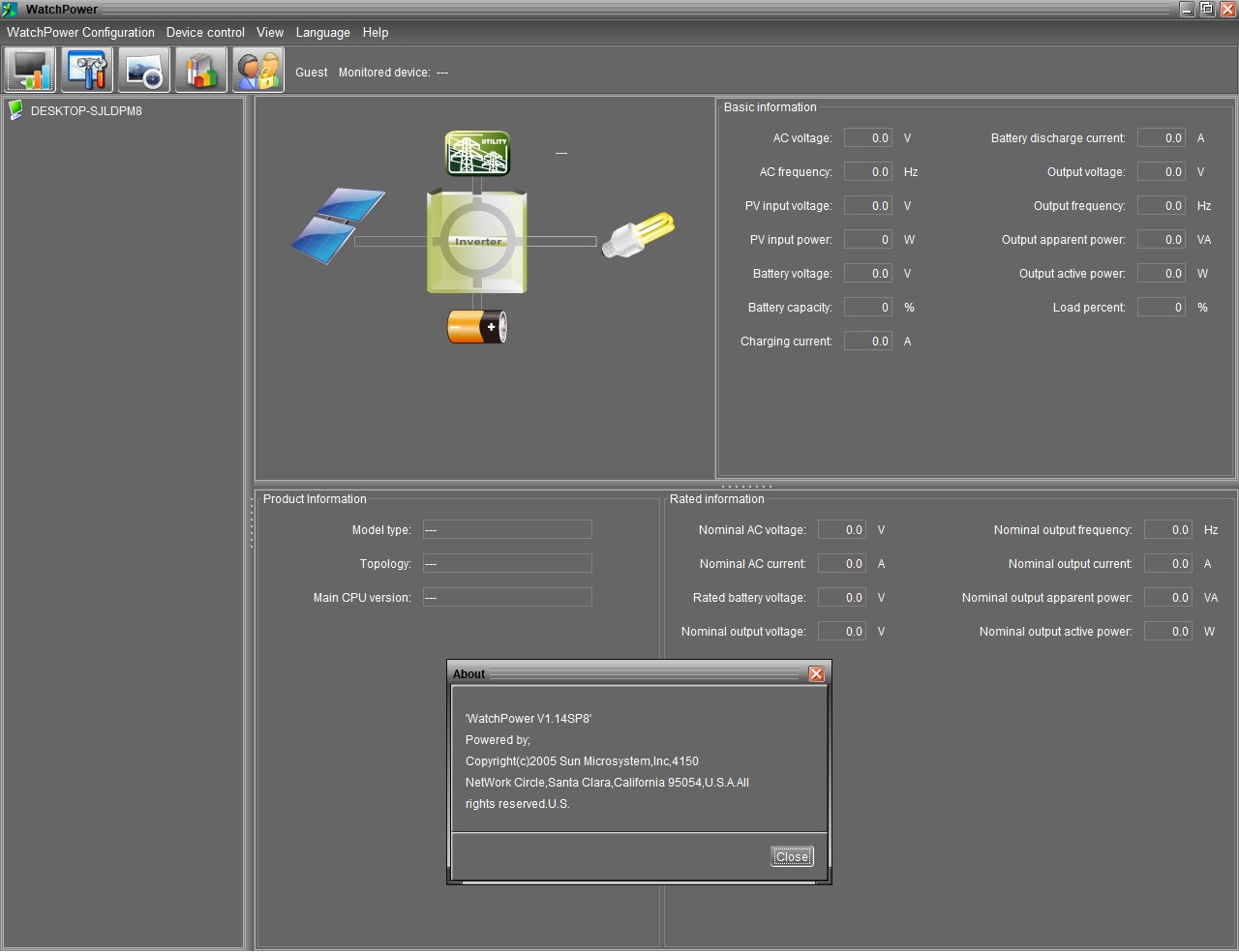The image size is (1239, 952).
Task: Click the Output apparent power value field
Action: pyautogui.click(x=1162, y=239)
